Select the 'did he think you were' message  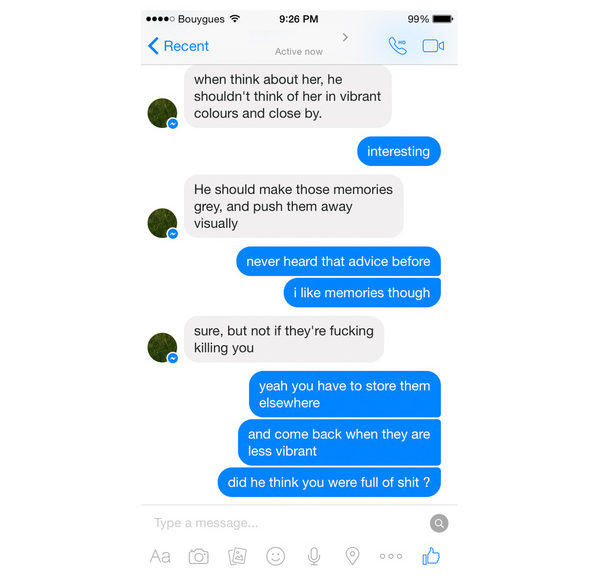click(x=329, y=482)
